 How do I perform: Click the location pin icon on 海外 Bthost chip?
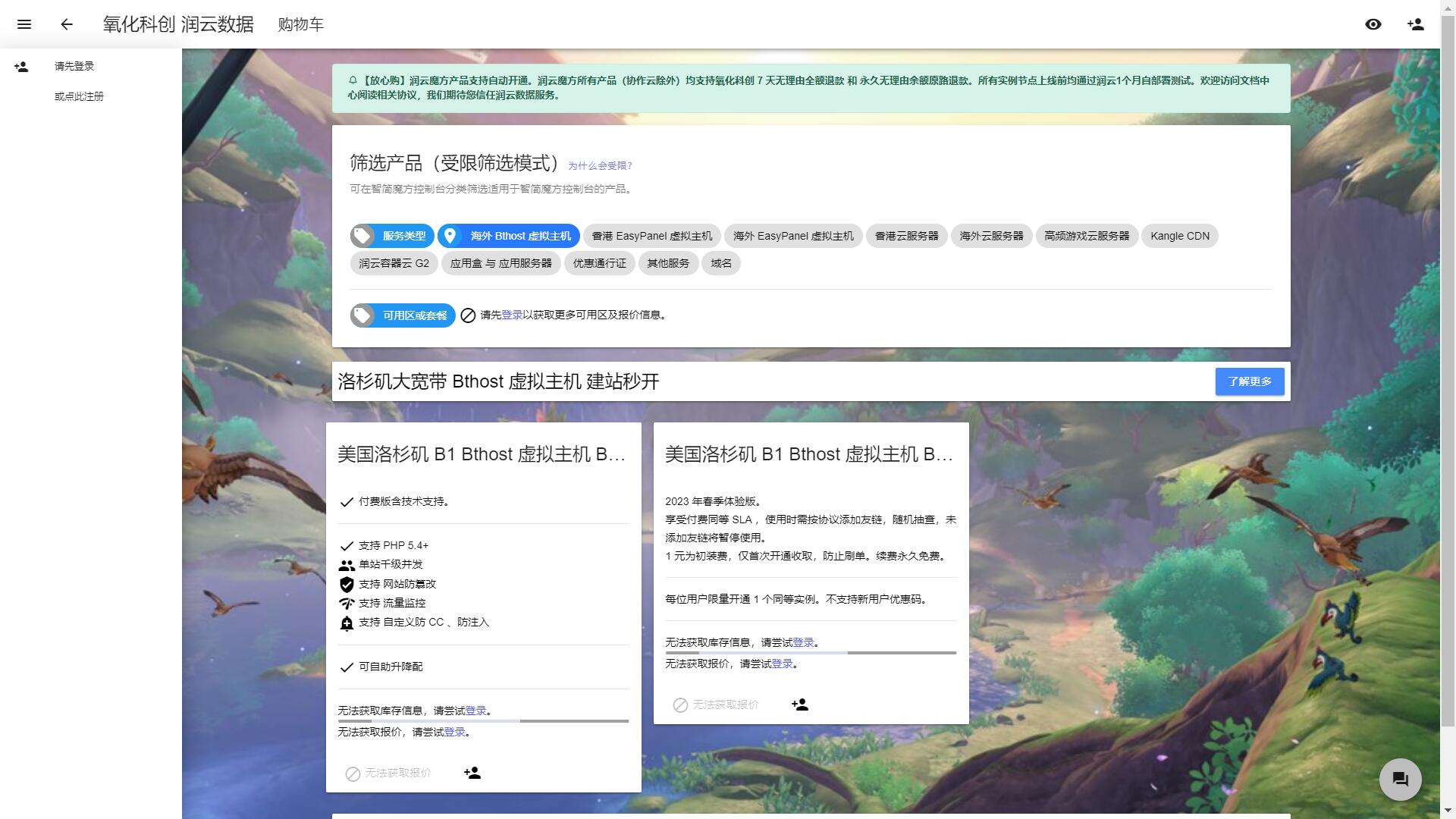tap(450, 236)
